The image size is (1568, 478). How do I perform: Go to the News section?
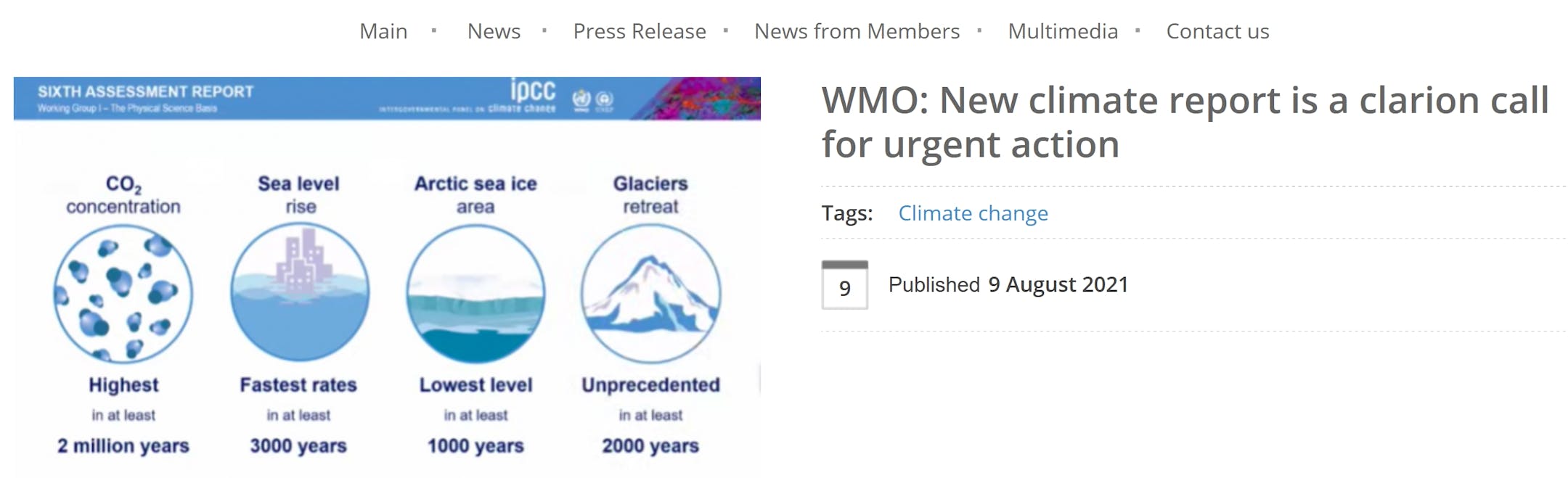click(494, 31)
